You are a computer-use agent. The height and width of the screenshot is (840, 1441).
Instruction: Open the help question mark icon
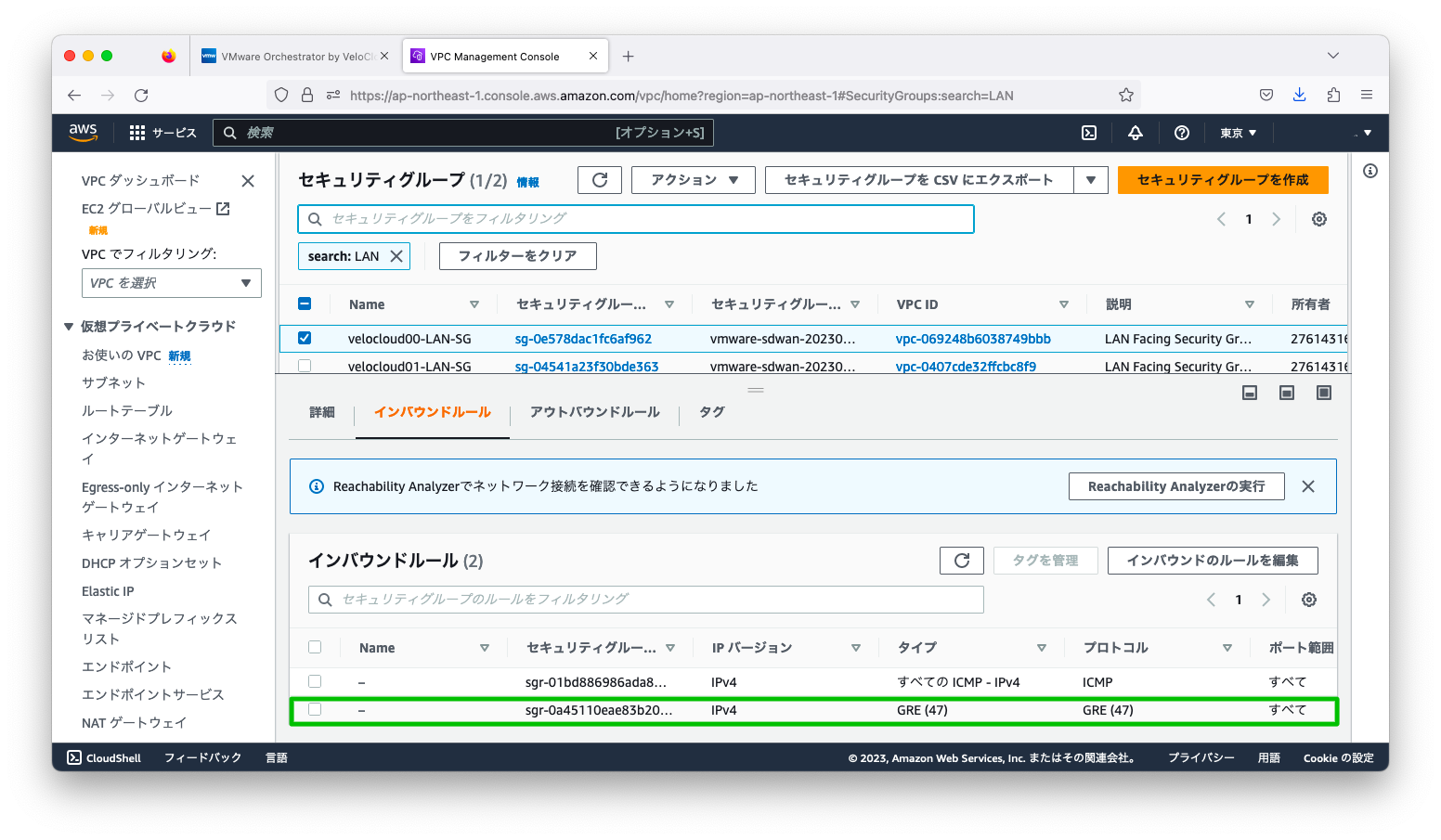1181,133
